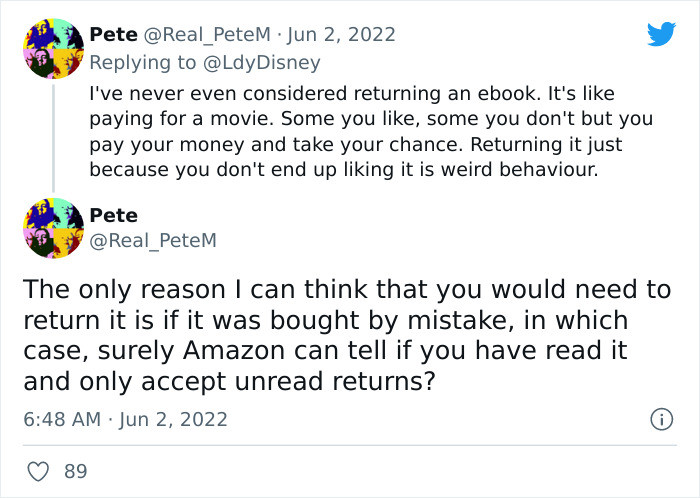Open Pete's avatar on the first tweet
The height and width of the screenshot is (498, 700).
(53, 49)
